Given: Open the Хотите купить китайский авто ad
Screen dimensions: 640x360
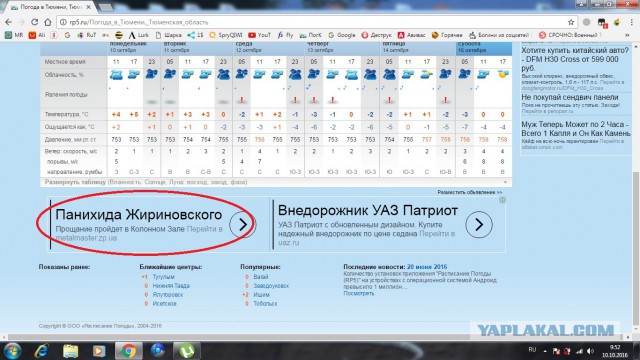Looking at the screenshot, I should pos(575,59).
